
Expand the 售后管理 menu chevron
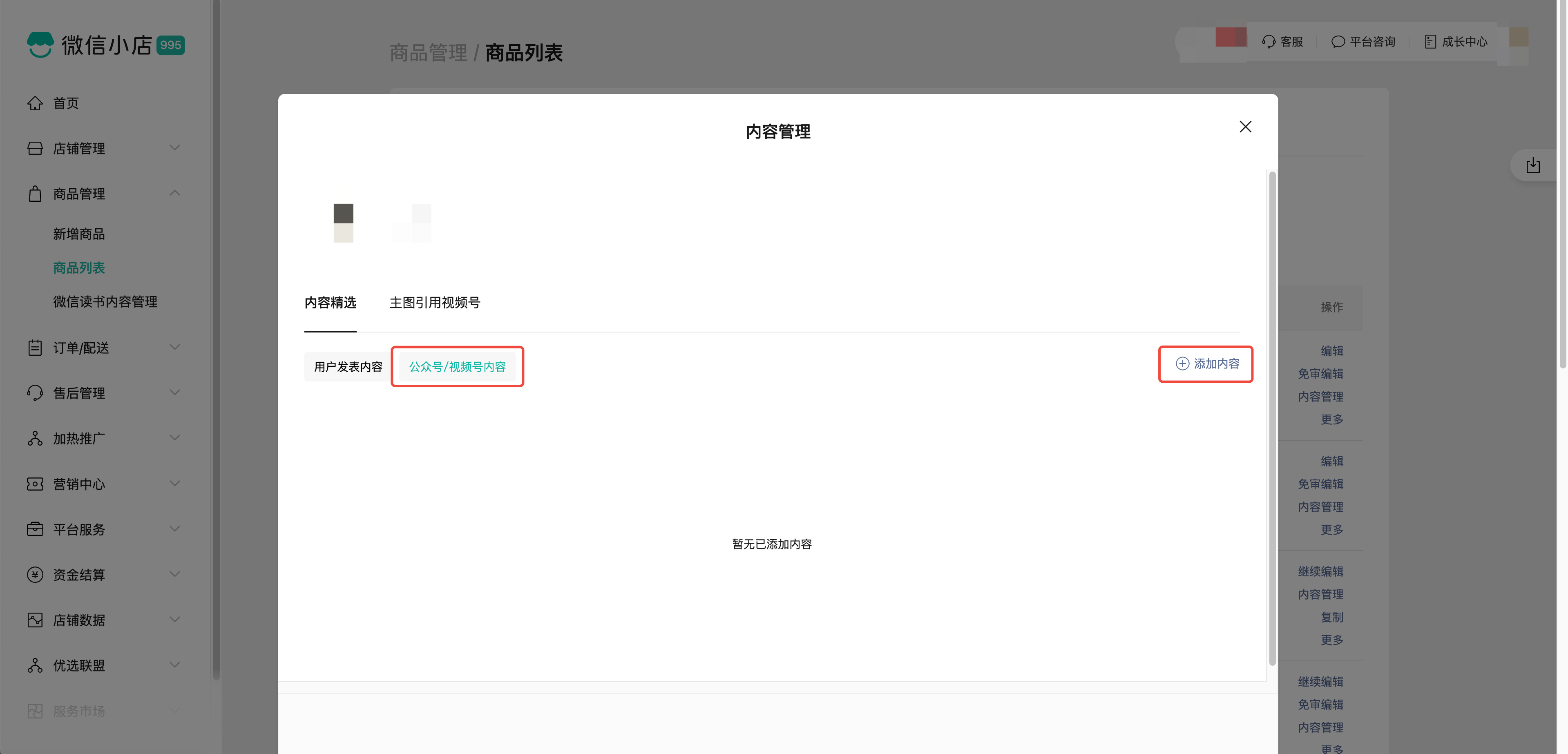click(x=175, y=393)
